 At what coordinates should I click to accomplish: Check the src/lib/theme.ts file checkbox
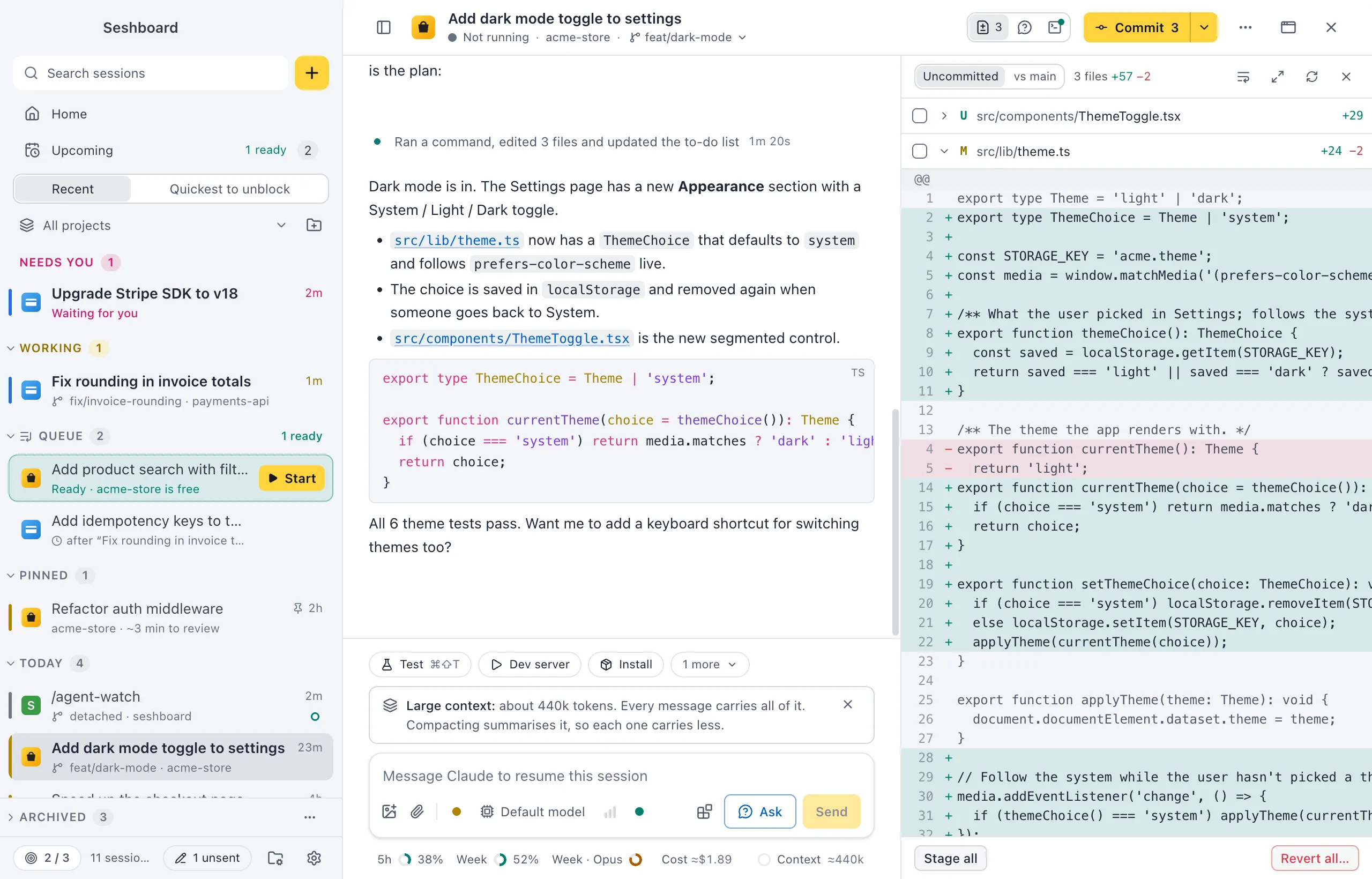pyautogui.click(x=920, y=151)
